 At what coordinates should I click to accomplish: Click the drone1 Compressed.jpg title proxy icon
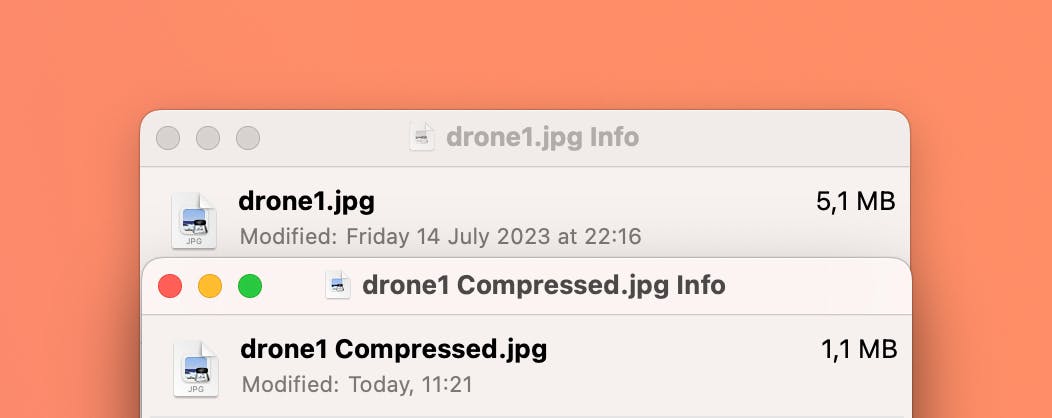tap(338, 285)
